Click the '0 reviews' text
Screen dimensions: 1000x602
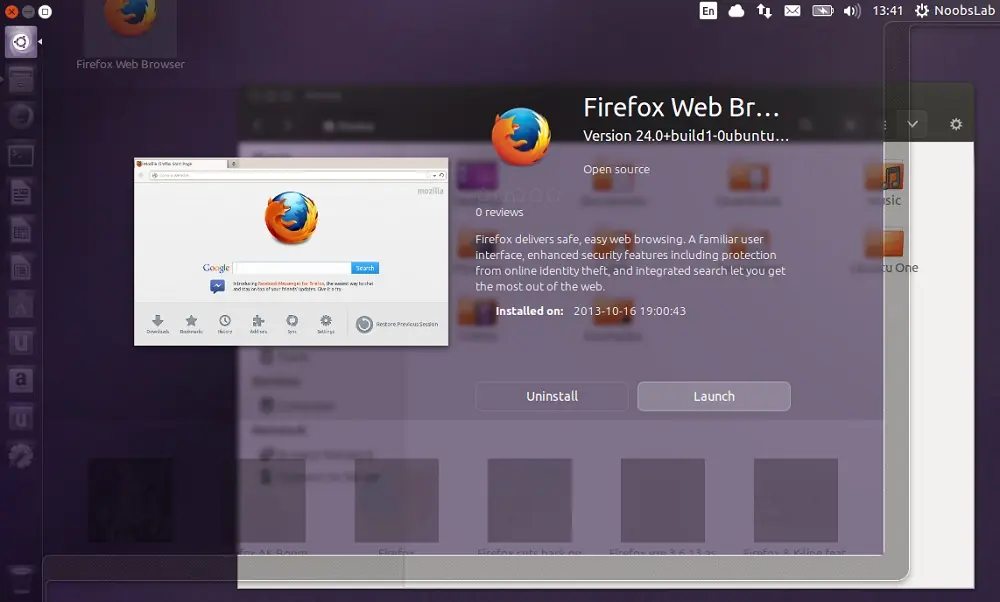coord(499,212)
